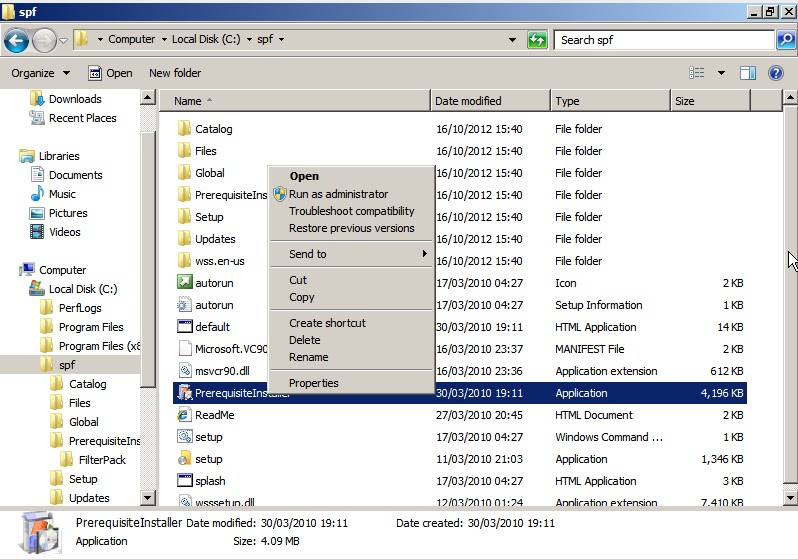Sort by the Size column header
The width and height of the screenshot is (798, 560).
click(710, 101)
